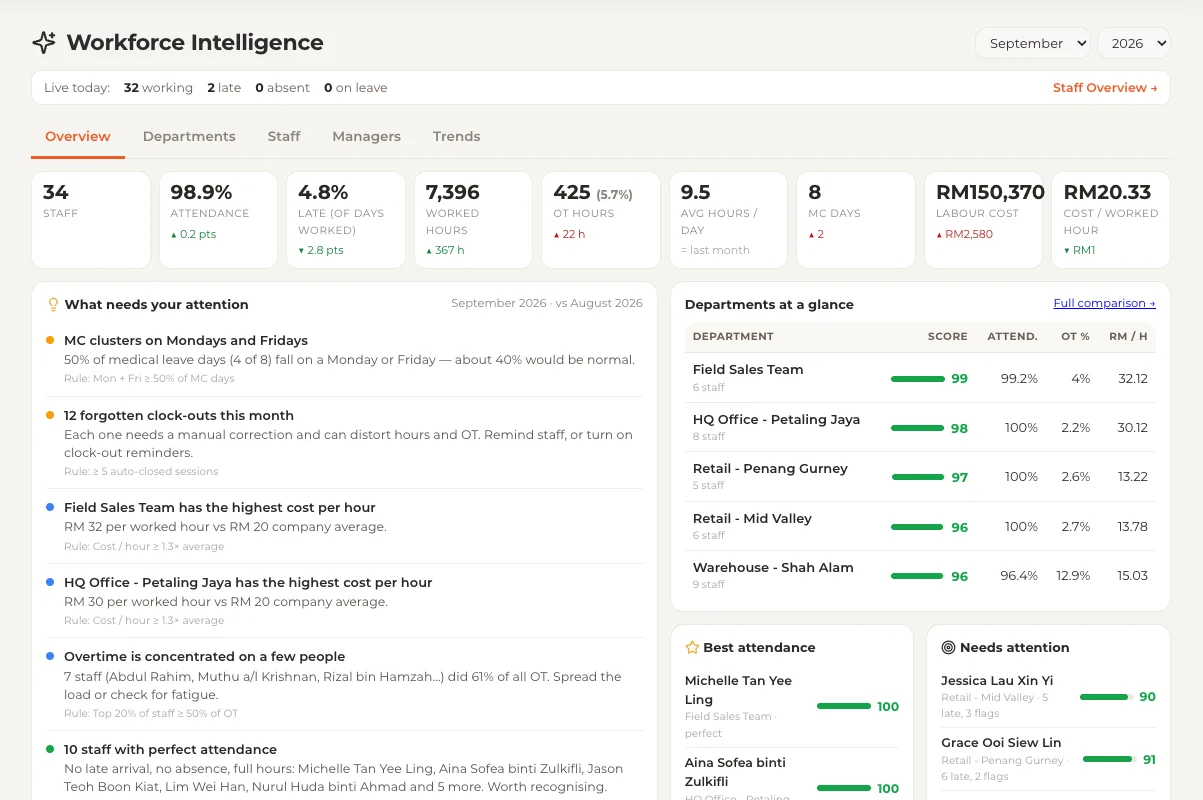Click the '0 on leave' live count

click(x=355, y=88)
